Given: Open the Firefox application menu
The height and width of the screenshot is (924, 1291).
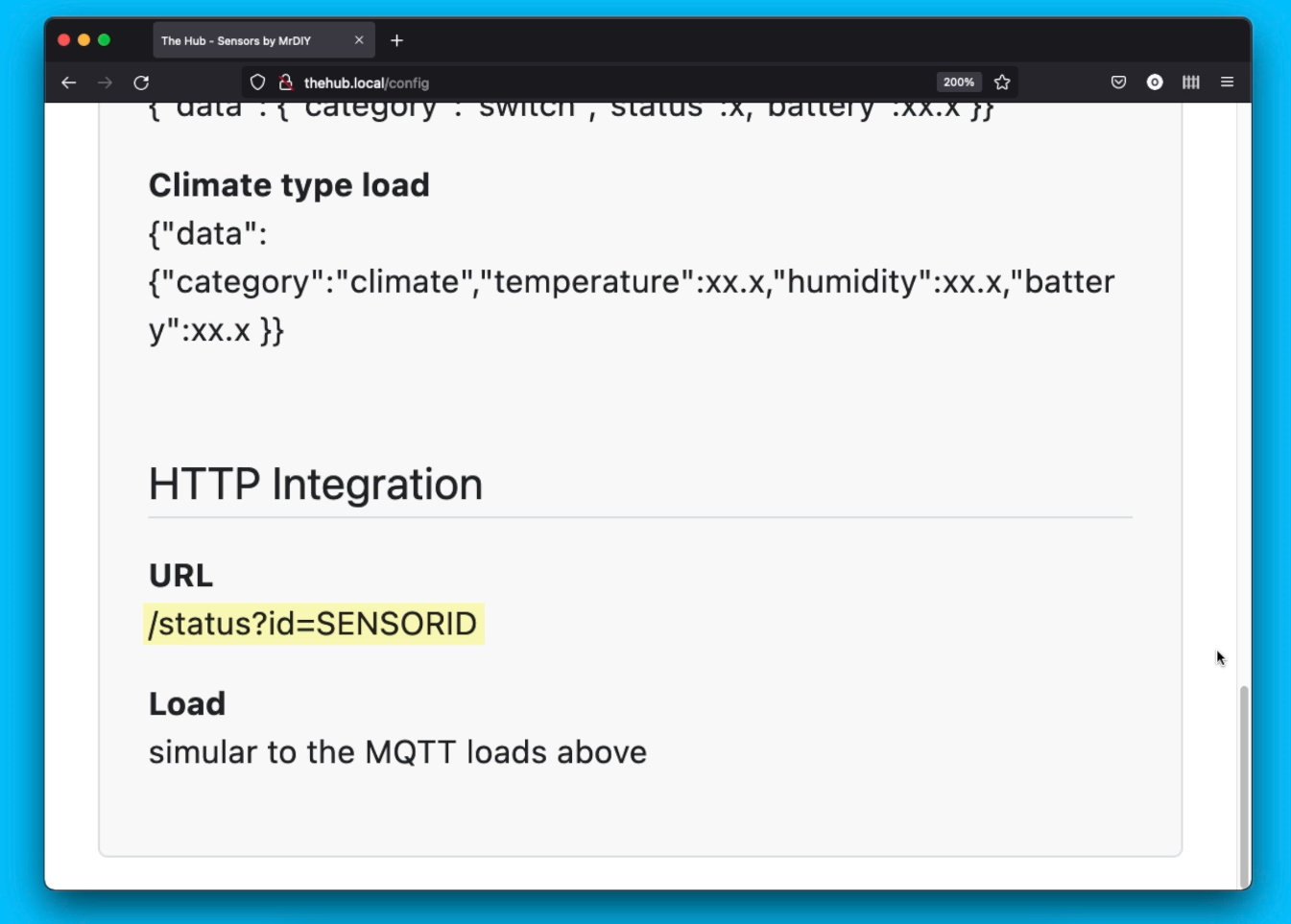Looking at the screenshot, I should (x=1227, y=83).
